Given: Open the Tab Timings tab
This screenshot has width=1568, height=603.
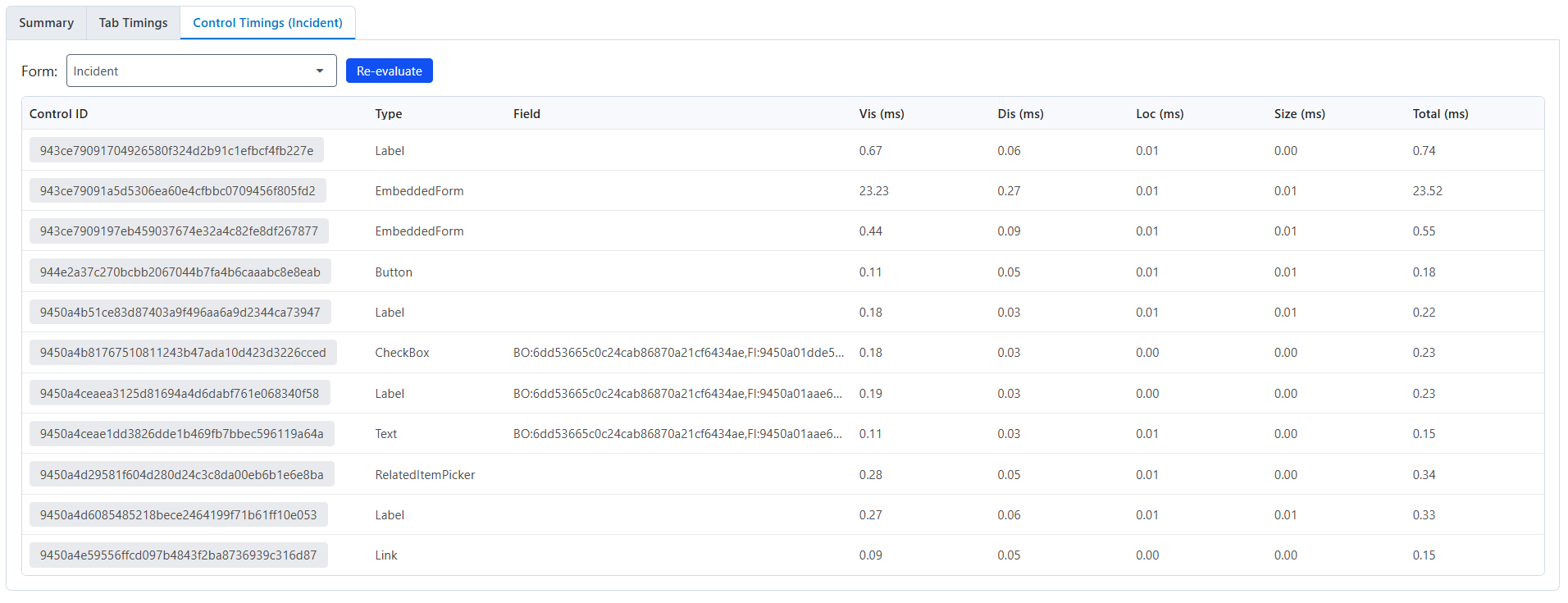Looking at the screenshot, I should tap(133, 23).
